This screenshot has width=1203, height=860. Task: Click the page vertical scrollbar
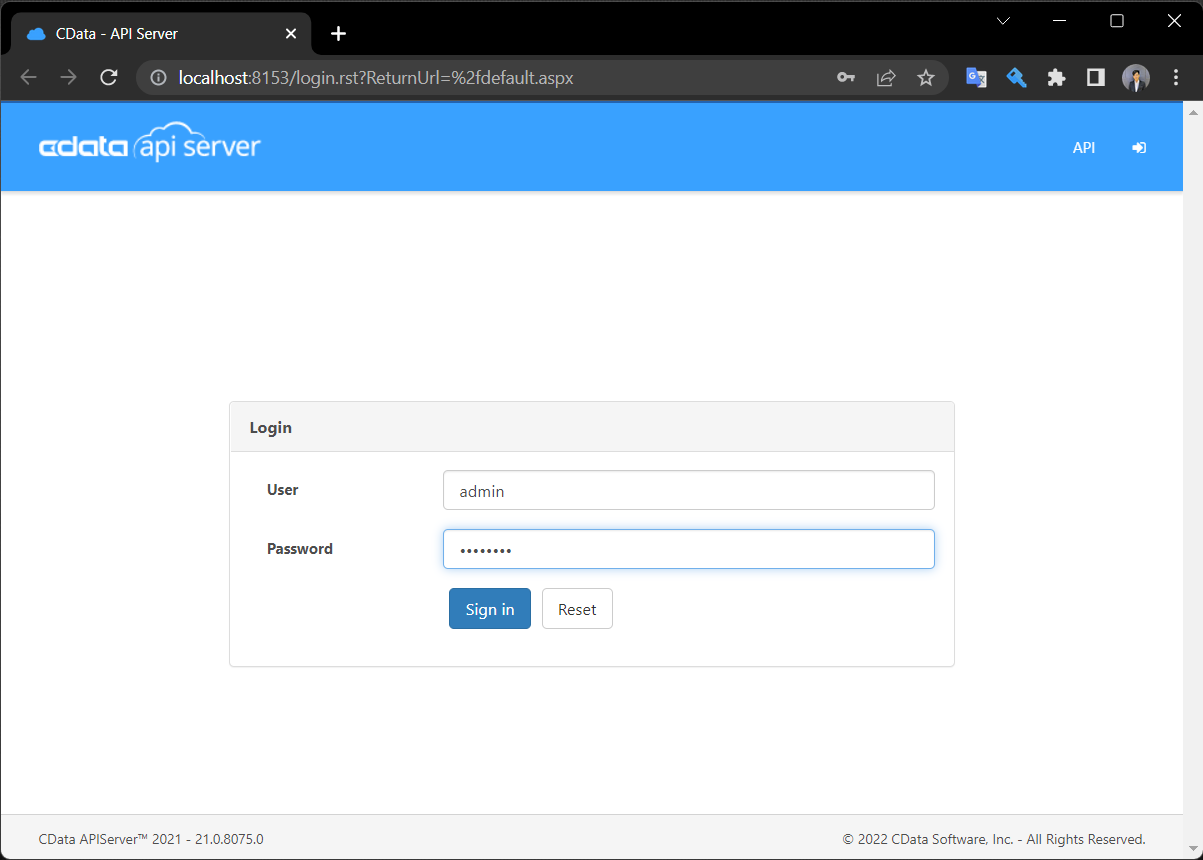click(1192, 480)
